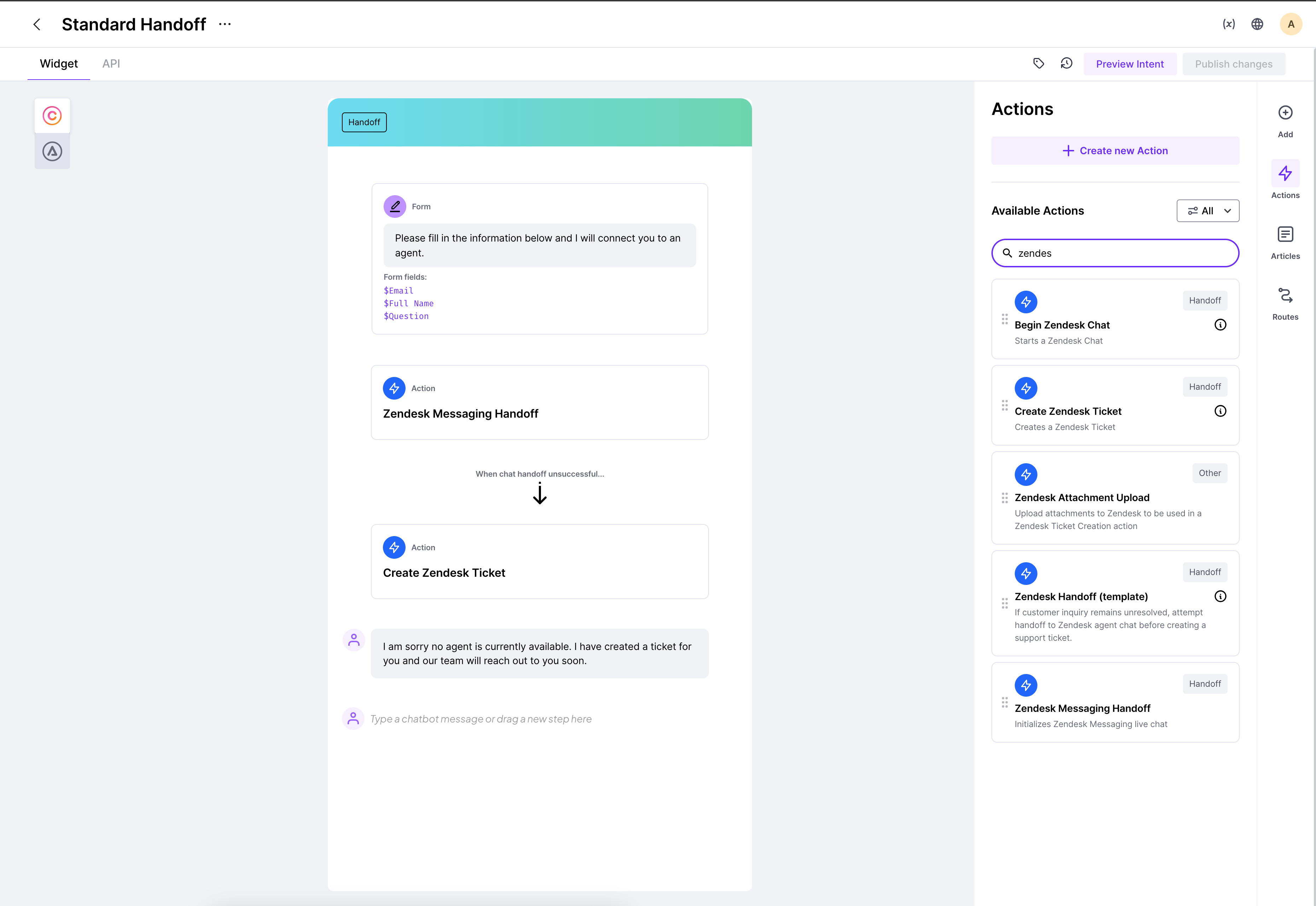Click the $Full Name form field
Screen dimensions: 1316x906
409,303
